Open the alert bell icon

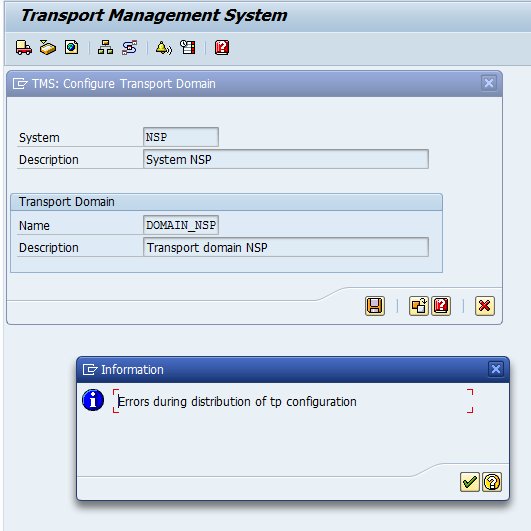(164, 47)
